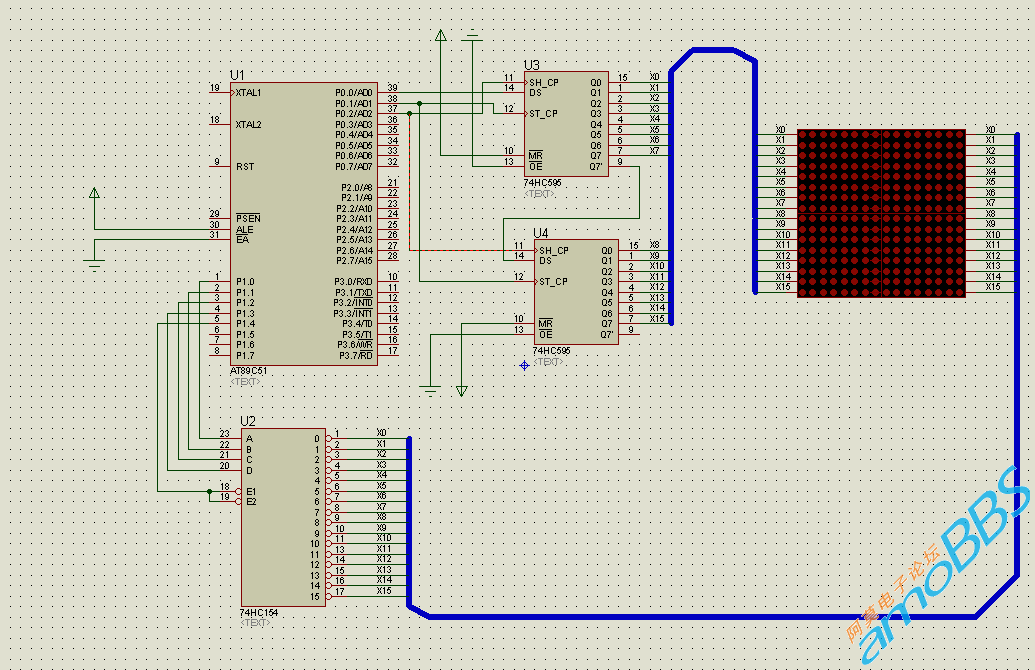This screenshot has height=670, width=1035.
Task: Select the U2 74HC154 decoder body
Action: (283, 518)
